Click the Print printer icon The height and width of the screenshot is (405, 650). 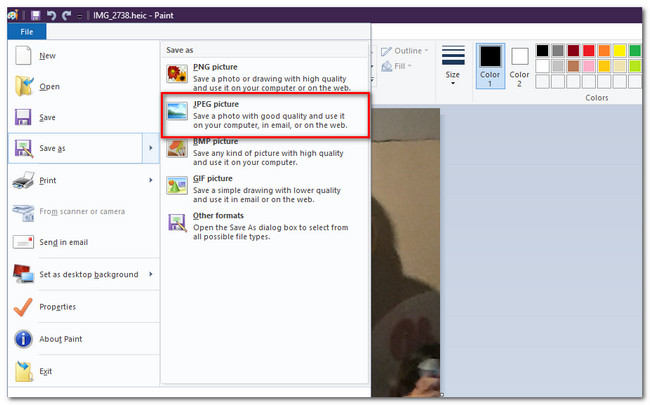point(23,180)
